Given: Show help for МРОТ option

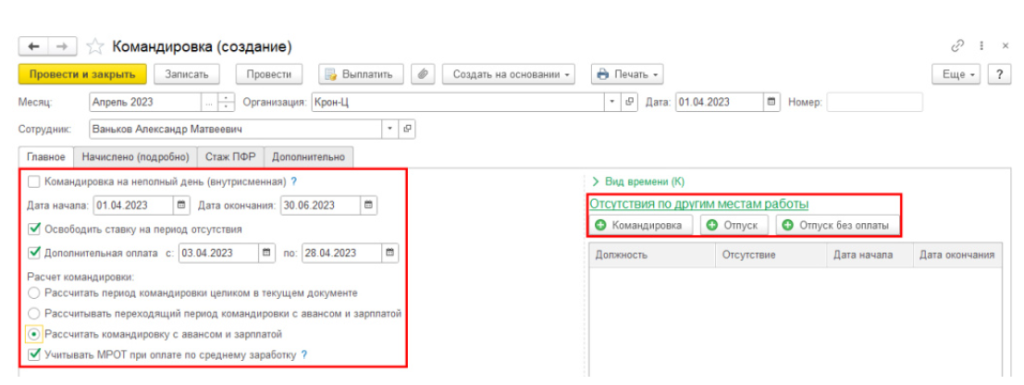Looking at the screenshot, I should [304, 355].
